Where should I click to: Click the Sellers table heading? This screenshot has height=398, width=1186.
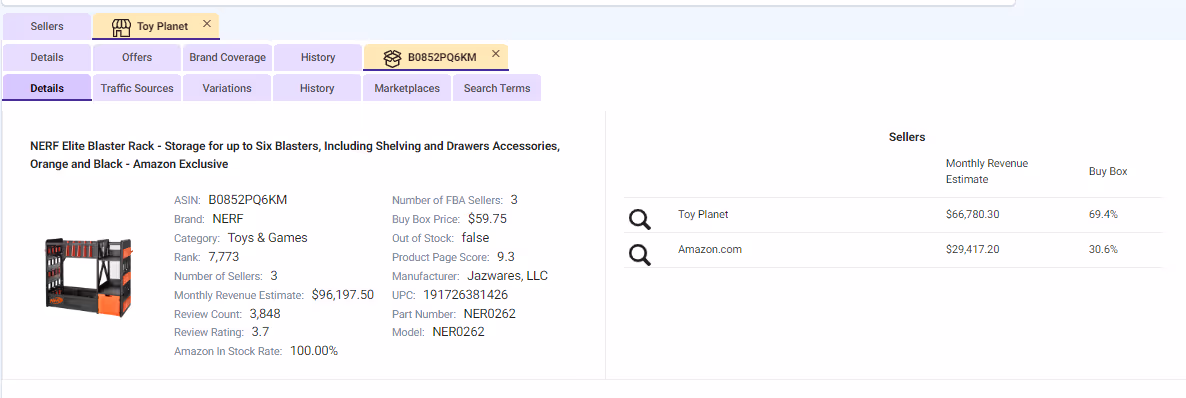point(907,137)
